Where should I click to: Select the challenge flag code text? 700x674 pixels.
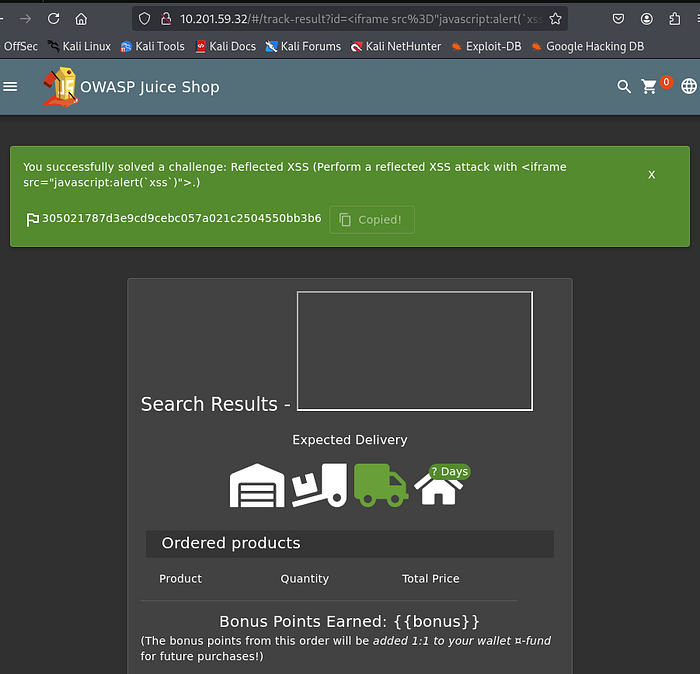182,218
